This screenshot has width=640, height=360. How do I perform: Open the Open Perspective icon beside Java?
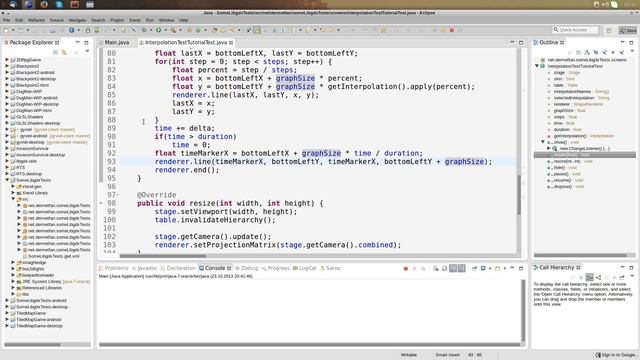[609, 30]
